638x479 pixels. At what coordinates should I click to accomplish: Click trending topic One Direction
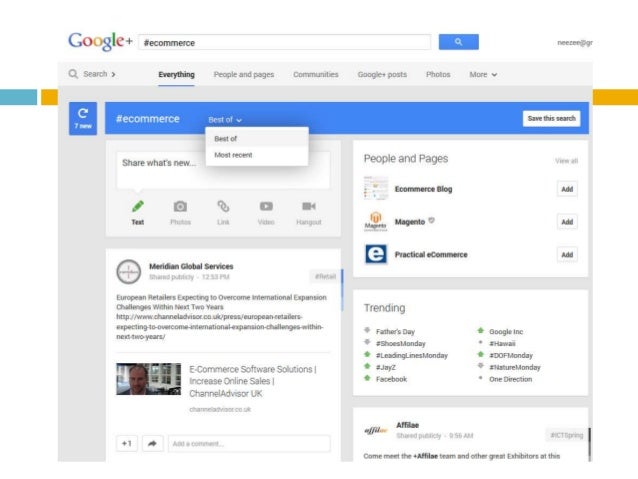(510, 378)
